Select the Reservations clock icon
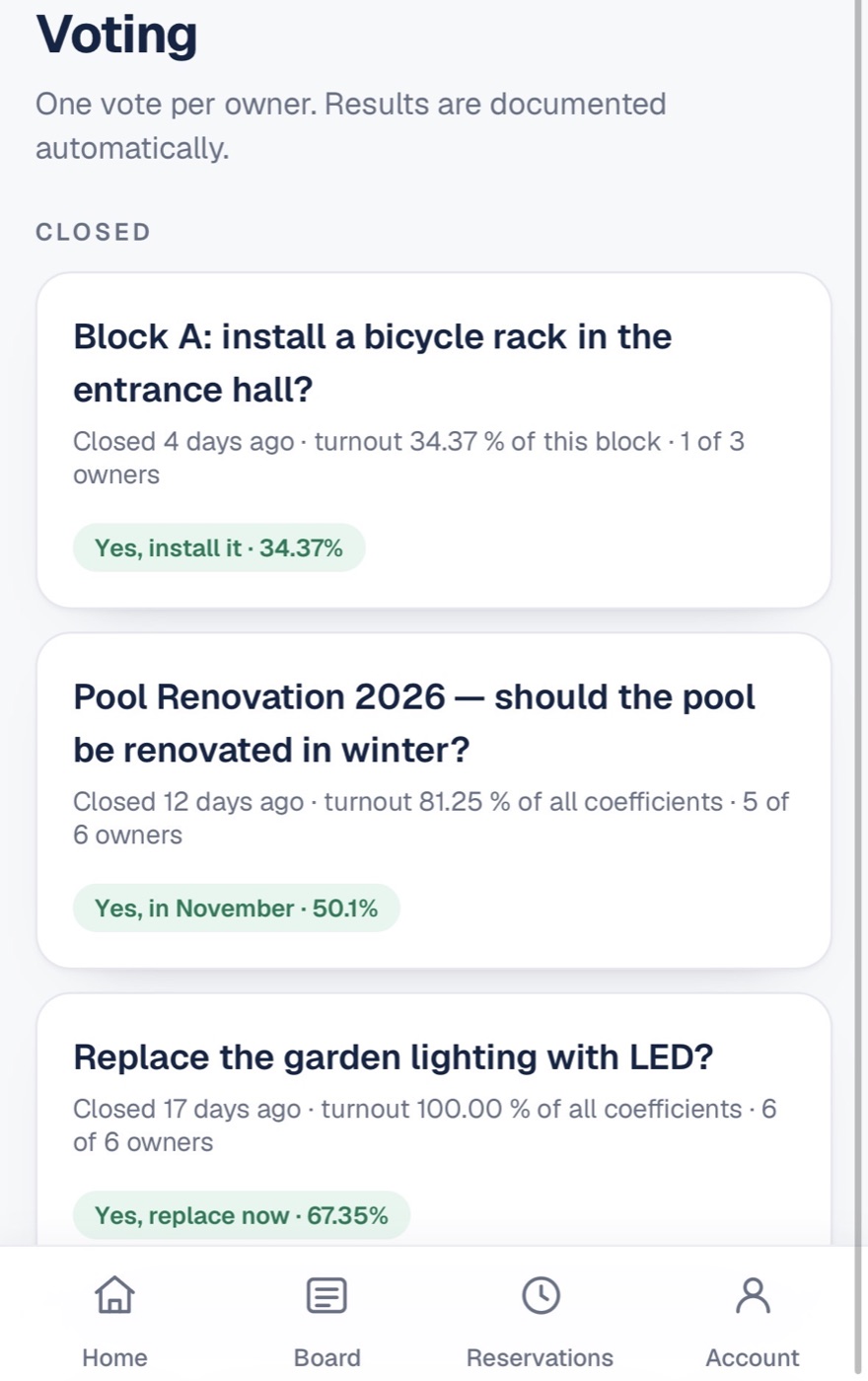Viewport: 868px width, 1381px height. click(541, 1295)
